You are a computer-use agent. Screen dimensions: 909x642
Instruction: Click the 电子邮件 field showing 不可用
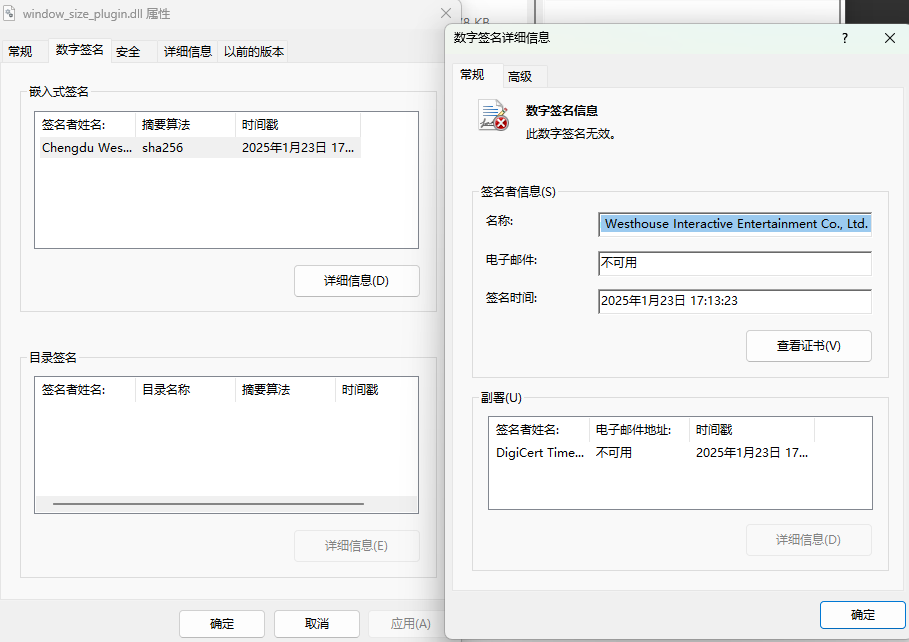735,263
